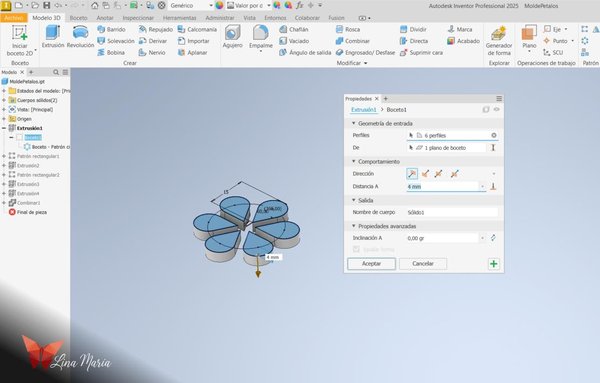
Task: Choose the Chaflán tool
Action: [x=294, y=29]
